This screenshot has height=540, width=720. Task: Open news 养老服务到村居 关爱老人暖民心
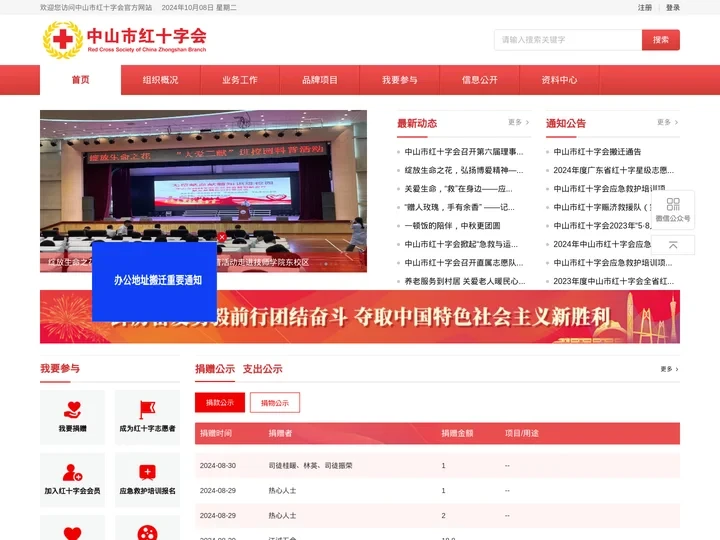(x=465, y=281)
